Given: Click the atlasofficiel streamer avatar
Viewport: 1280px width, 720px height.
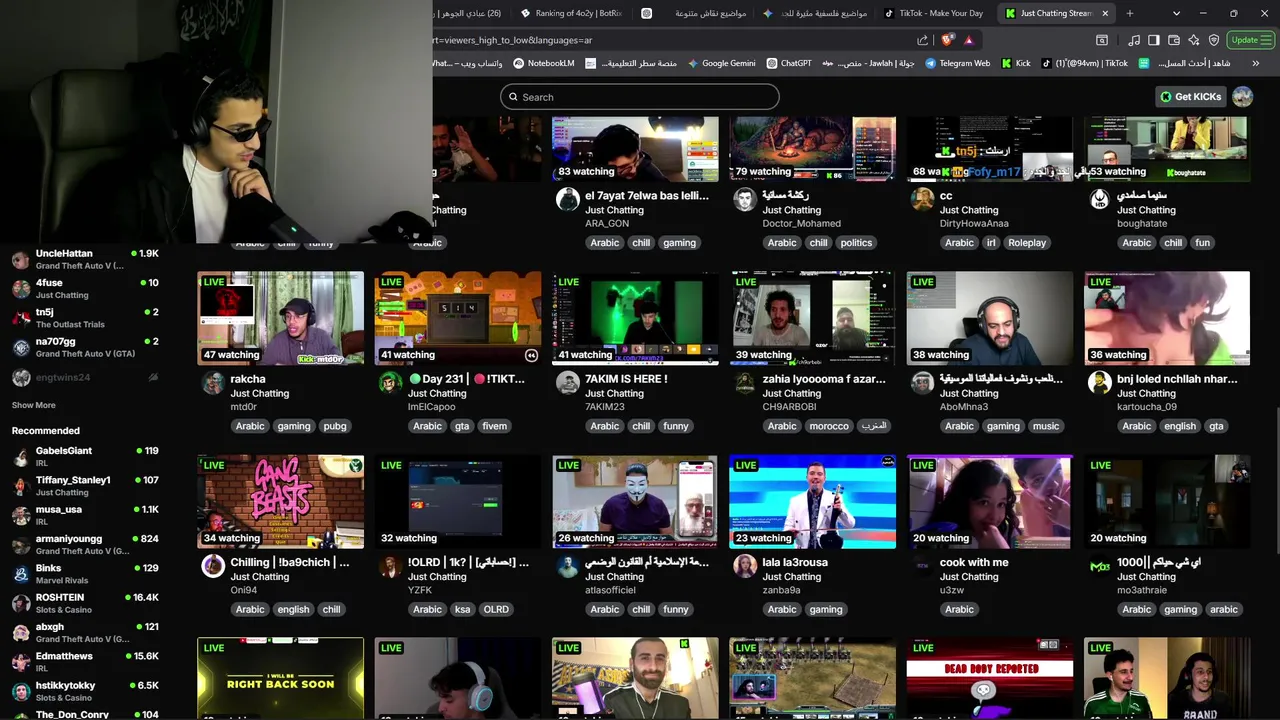Looking at the screenshot, I should click(x=567, y=566).
